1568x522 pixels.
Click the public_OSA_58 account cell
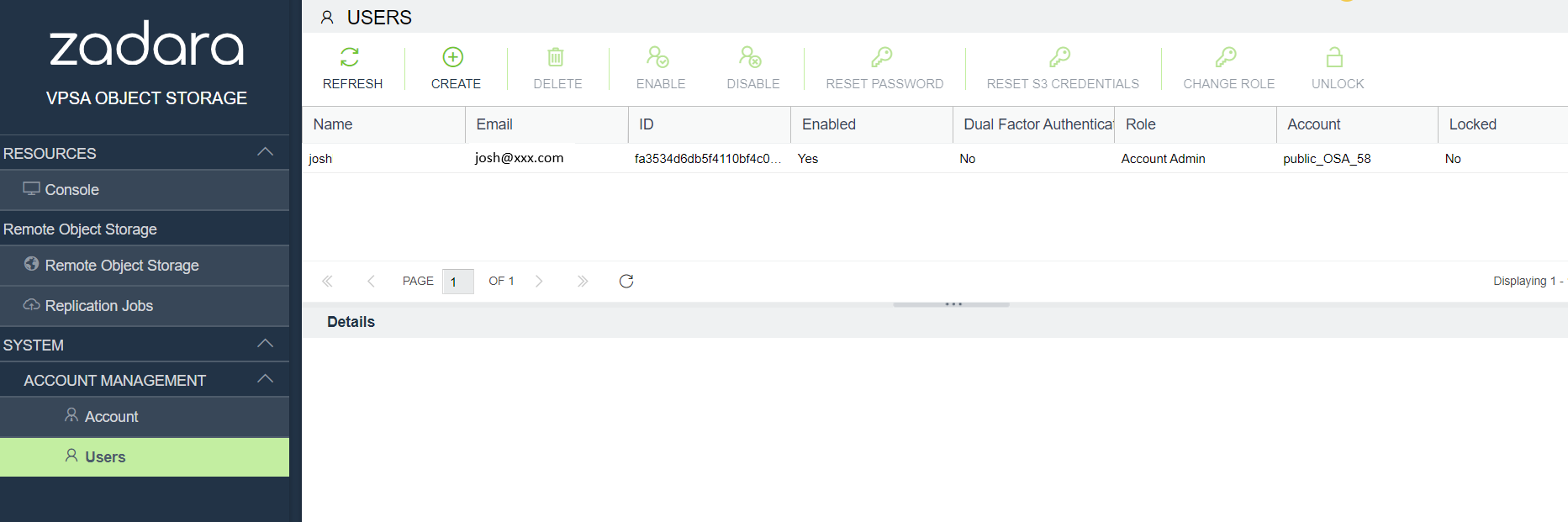[x=1327, y=159]
